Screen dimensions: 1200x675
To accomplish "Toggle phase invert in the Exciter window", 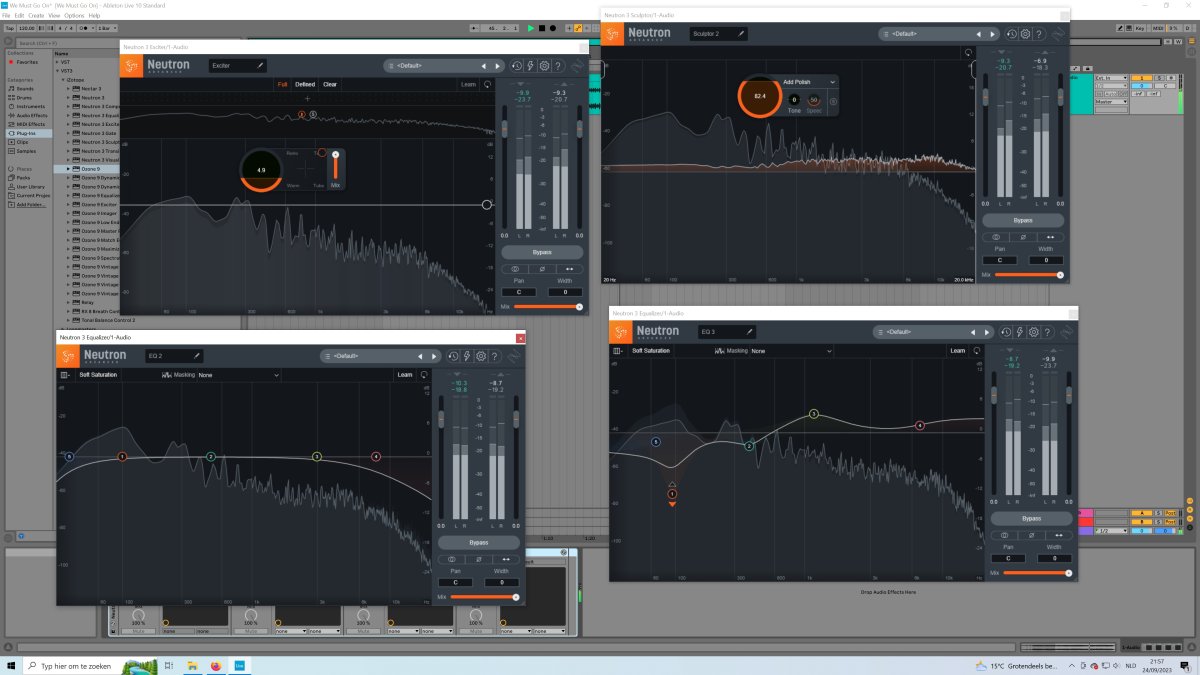I will click(x=542, y=269).
